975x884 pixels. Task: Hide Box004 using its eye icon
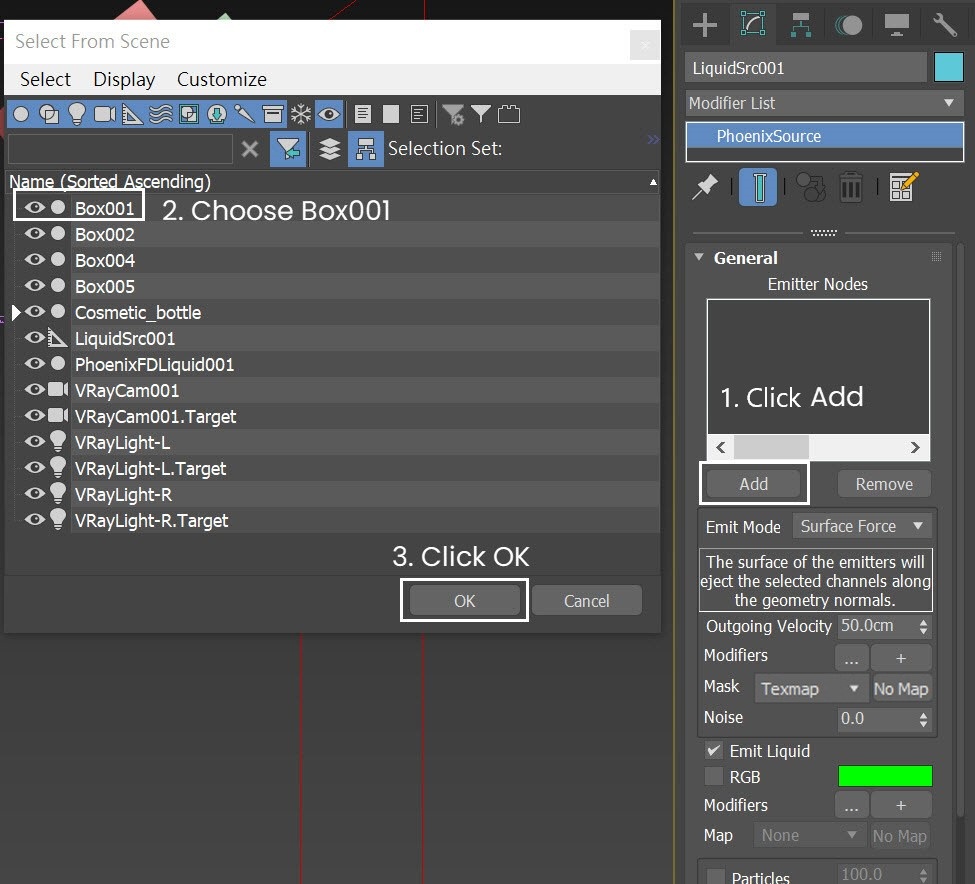(x=35, y=260)
